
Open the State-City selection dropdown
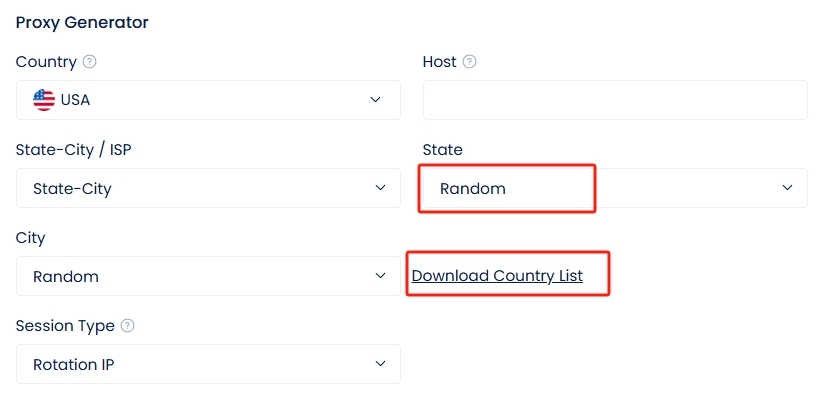(208, 188)
